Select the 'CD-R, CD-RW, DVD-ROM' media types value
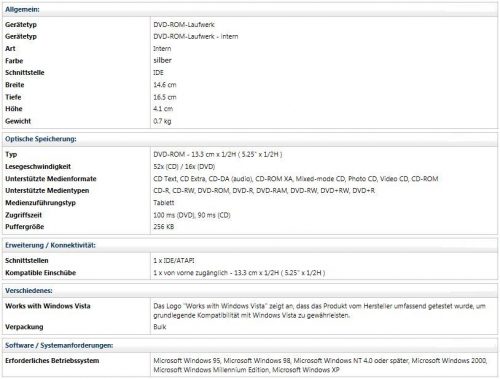The width and height of the screenshot is (500, 379). [x=264, y=191]
